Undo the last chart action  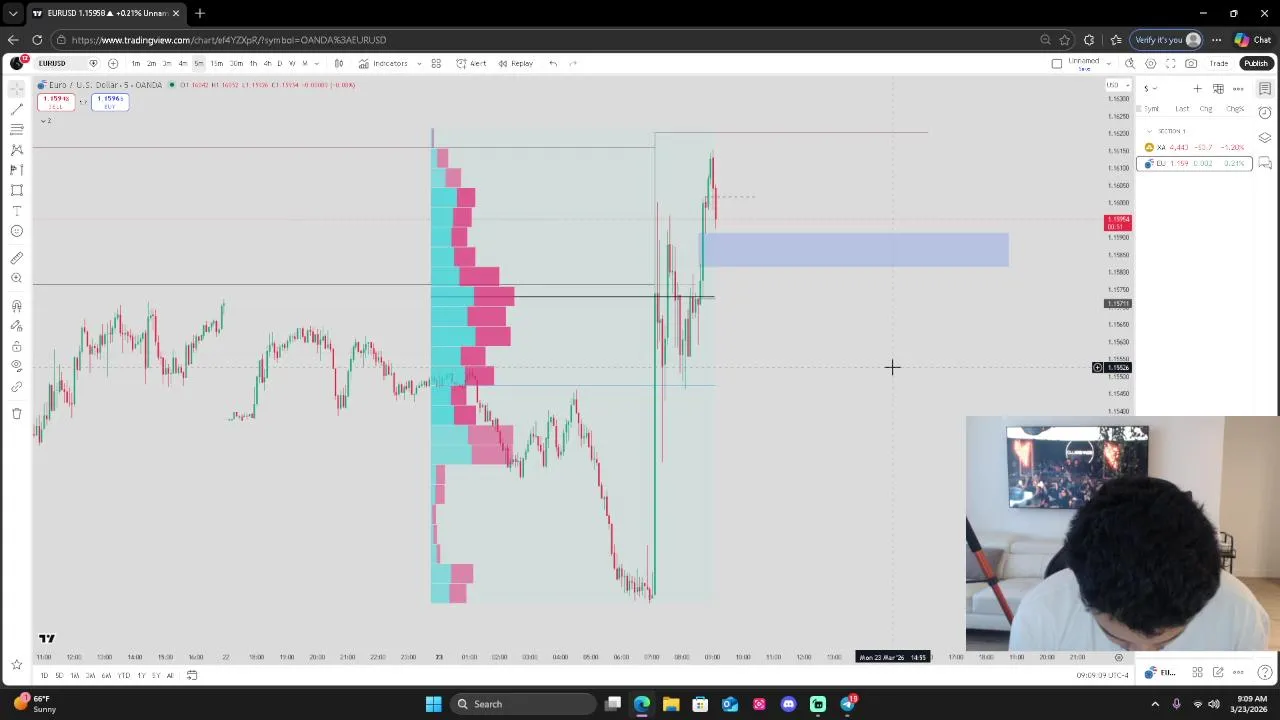coord(553,63)
